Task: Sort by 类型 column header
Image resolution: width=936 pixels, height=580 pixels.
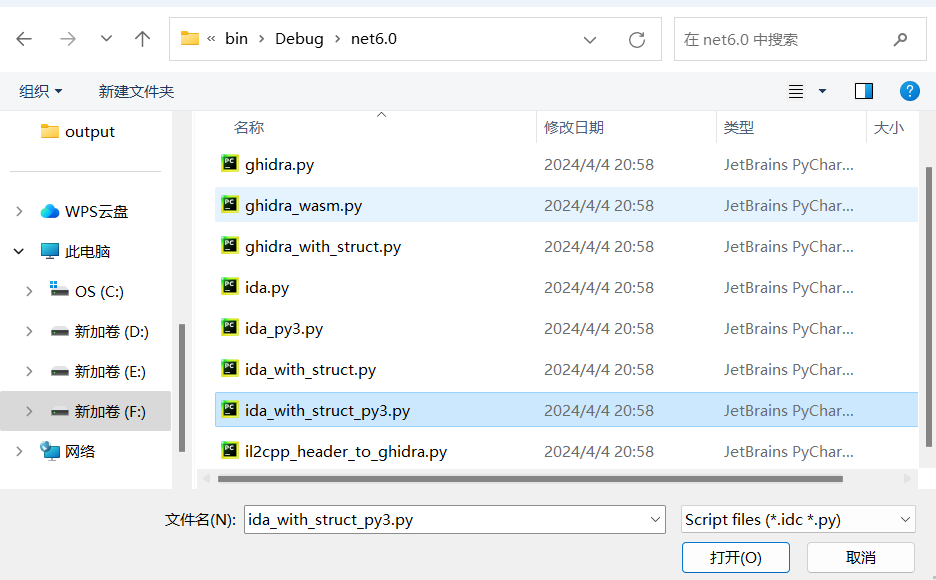Action: [x=738, y=127]
